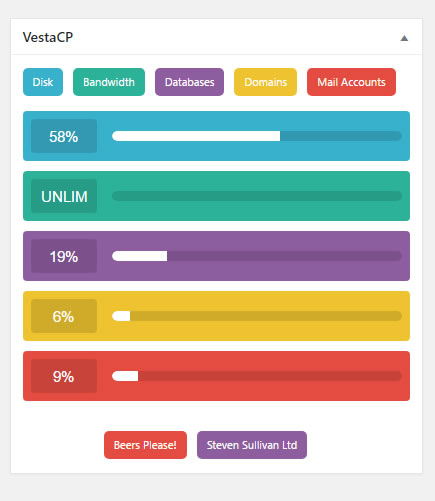Image resolution: width=435 pixels, height=501 pixels.
Task: Click the purple databases progress bar
Action: coord(257,256)
